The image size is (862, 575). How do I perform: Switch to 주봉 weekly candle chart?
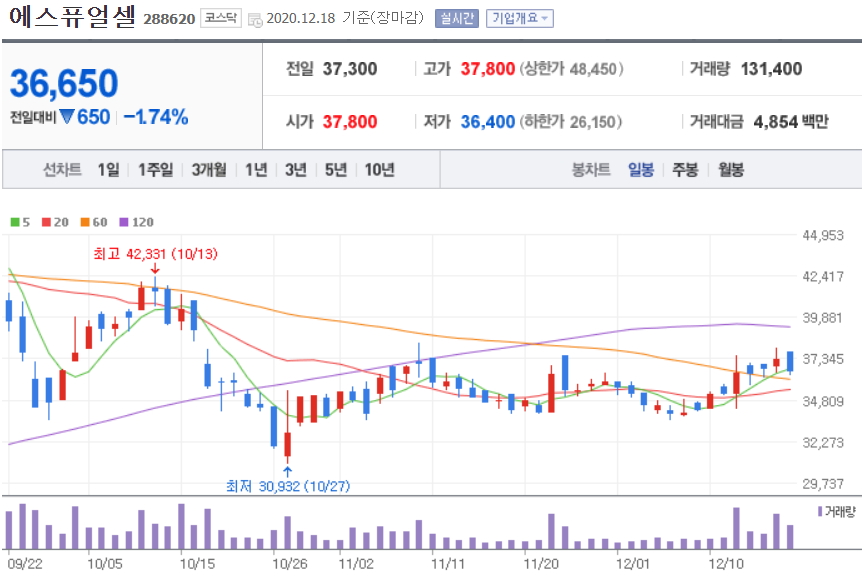pyautogui.click(x=686, y=170)
